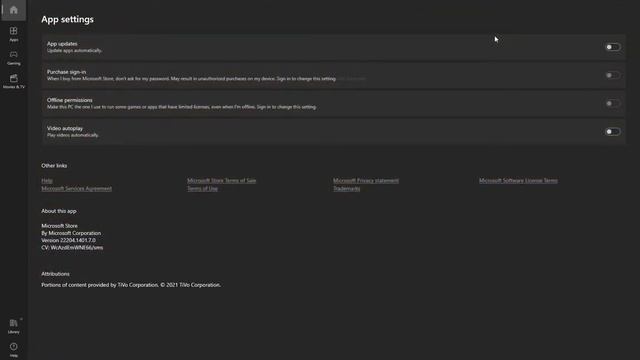Open the Terms of Use link
This screenshot has height=360, width=640.
[202, 189]
